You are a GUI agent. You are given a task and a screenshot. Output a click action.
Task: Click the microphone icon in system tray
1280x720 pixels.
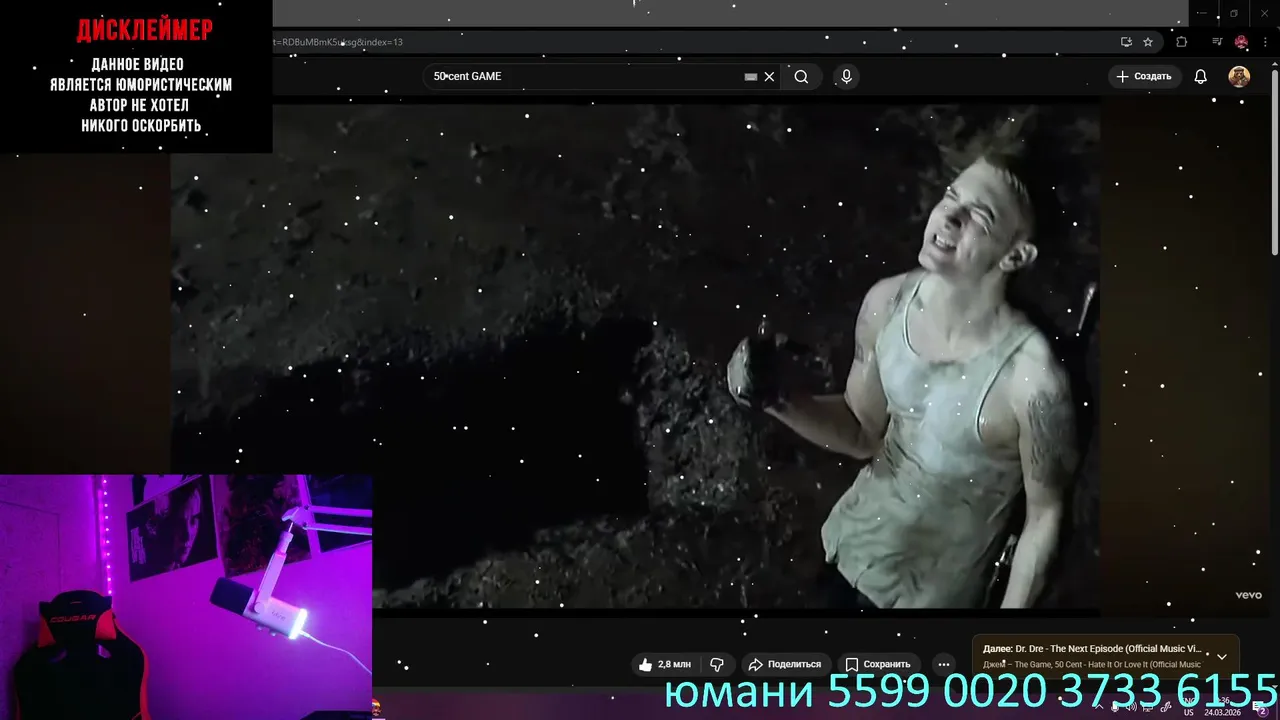(x=1115, y=707)
